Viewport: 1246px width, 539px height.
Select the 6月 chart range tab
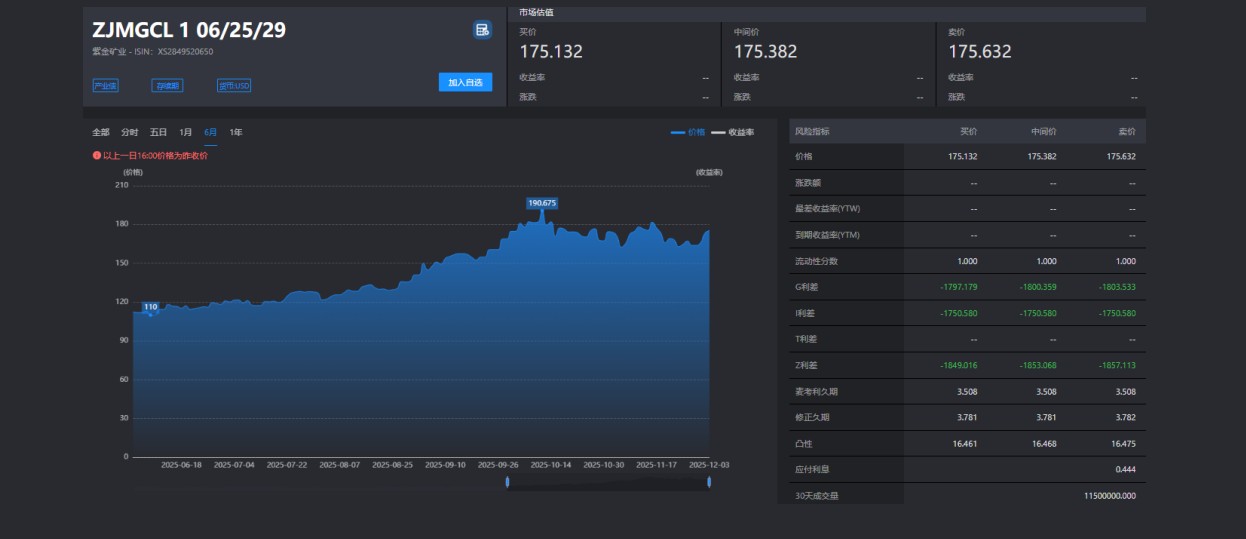(x=211, y=132)
